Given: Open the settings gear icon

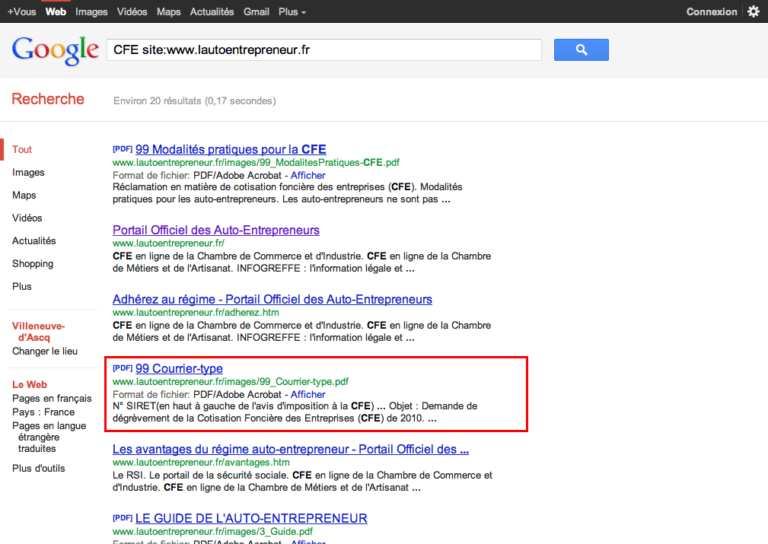Looking at the screenshot, I should 753,11.
